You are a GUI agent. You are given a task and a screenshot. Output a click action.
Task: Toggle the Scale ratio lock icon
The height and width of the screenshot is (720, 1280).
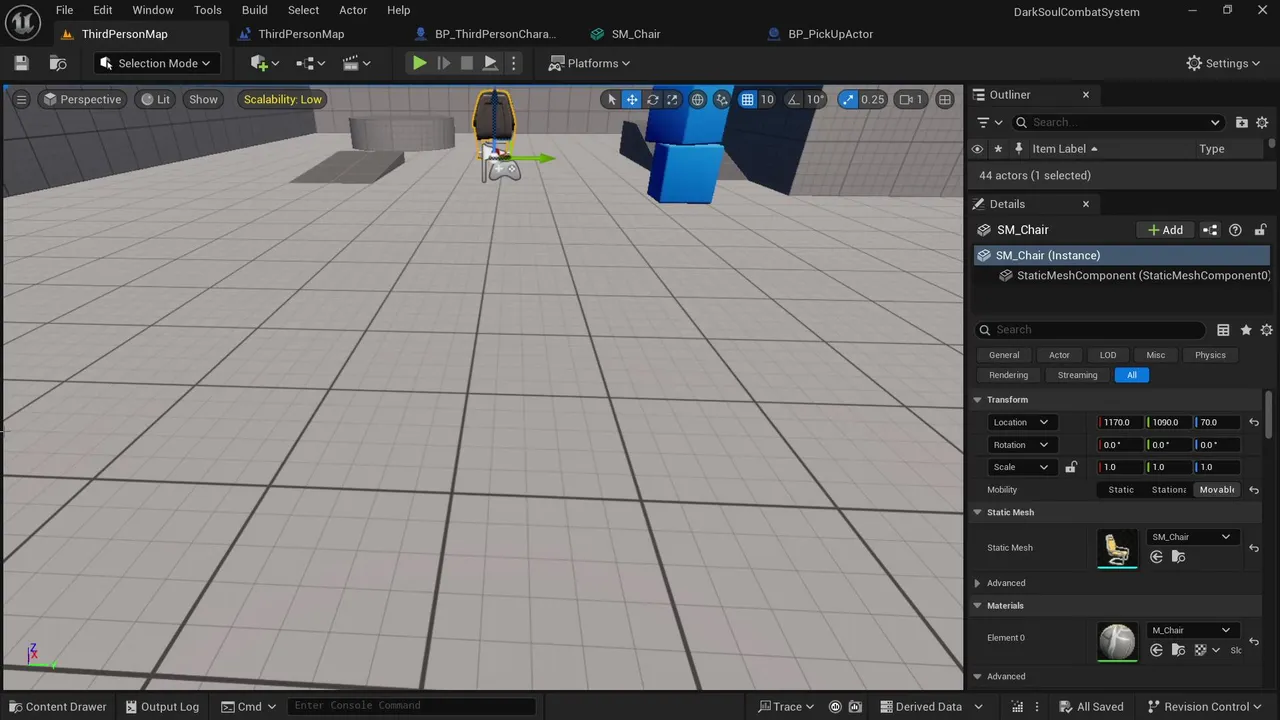[1071, 467]
